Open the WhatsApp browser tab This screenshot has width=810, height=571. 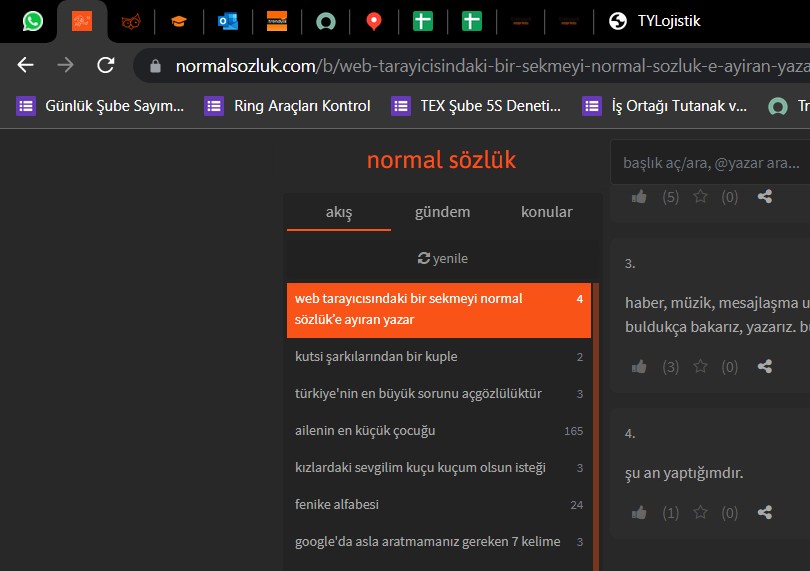pos(33,21)
